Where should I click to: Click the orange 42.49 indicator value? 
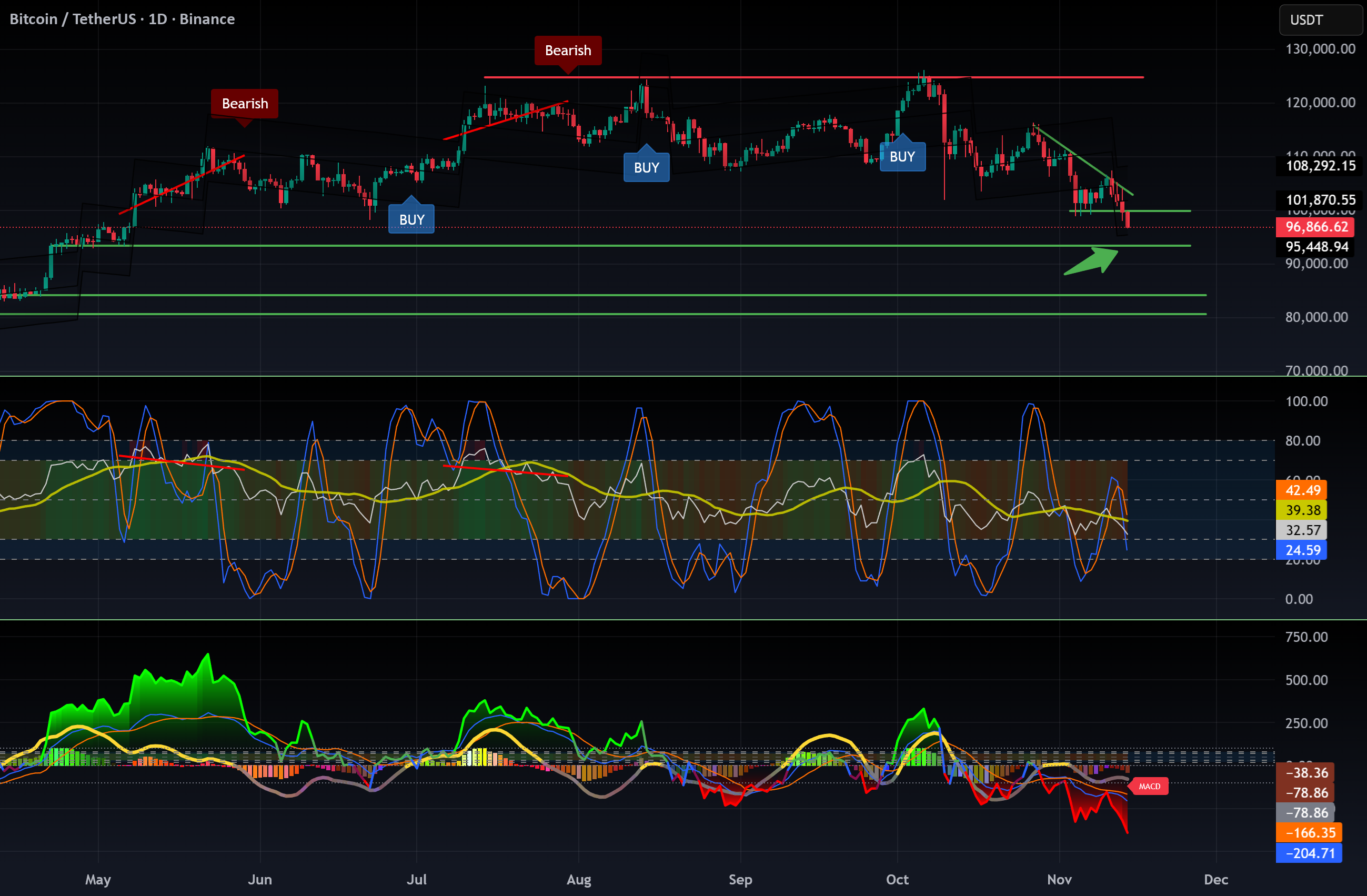click(x=1302, y=490)
